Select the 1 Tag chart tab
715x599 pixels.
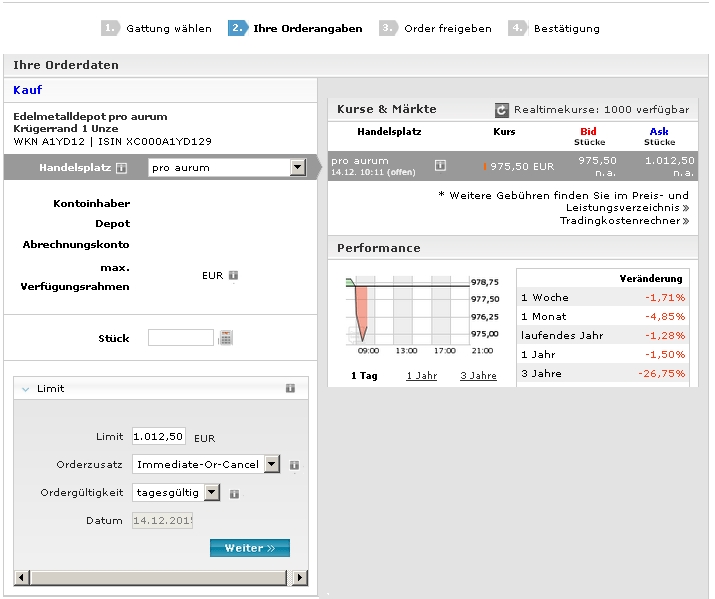tap(364, 376)
